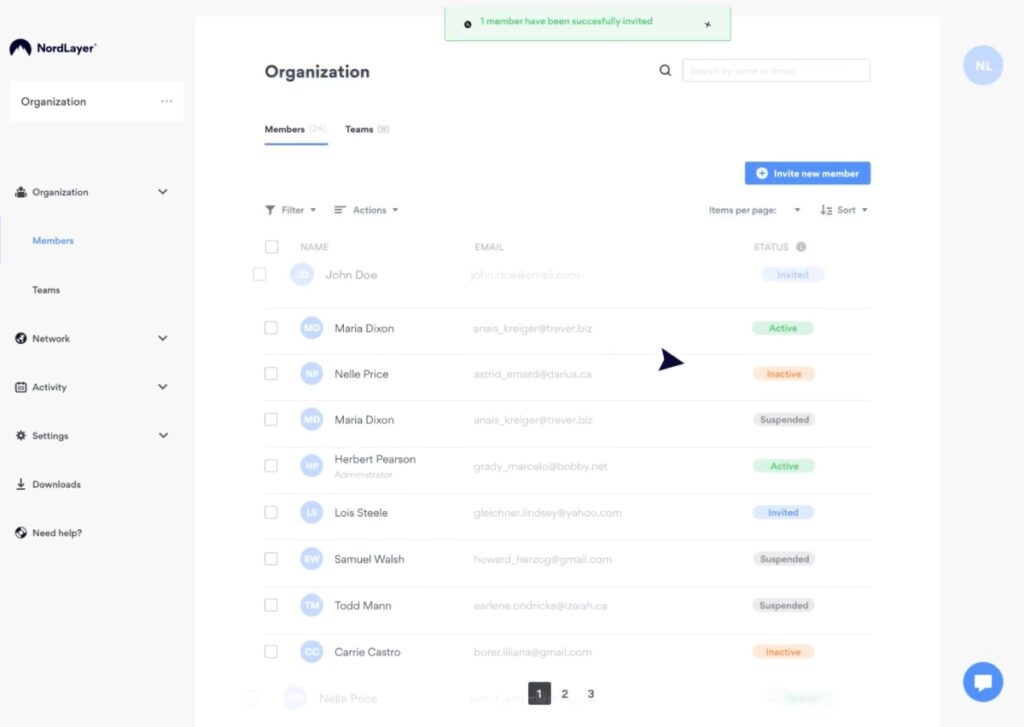
Task: Open the NL user avatar
Action: [x=983, y=65]
